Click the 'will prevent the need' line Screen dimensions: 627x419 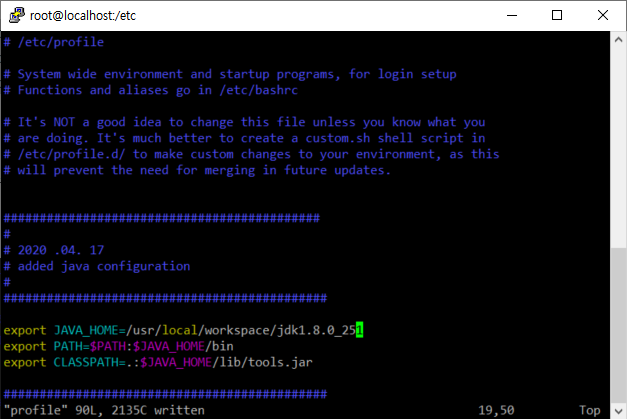tap(197, 170)
